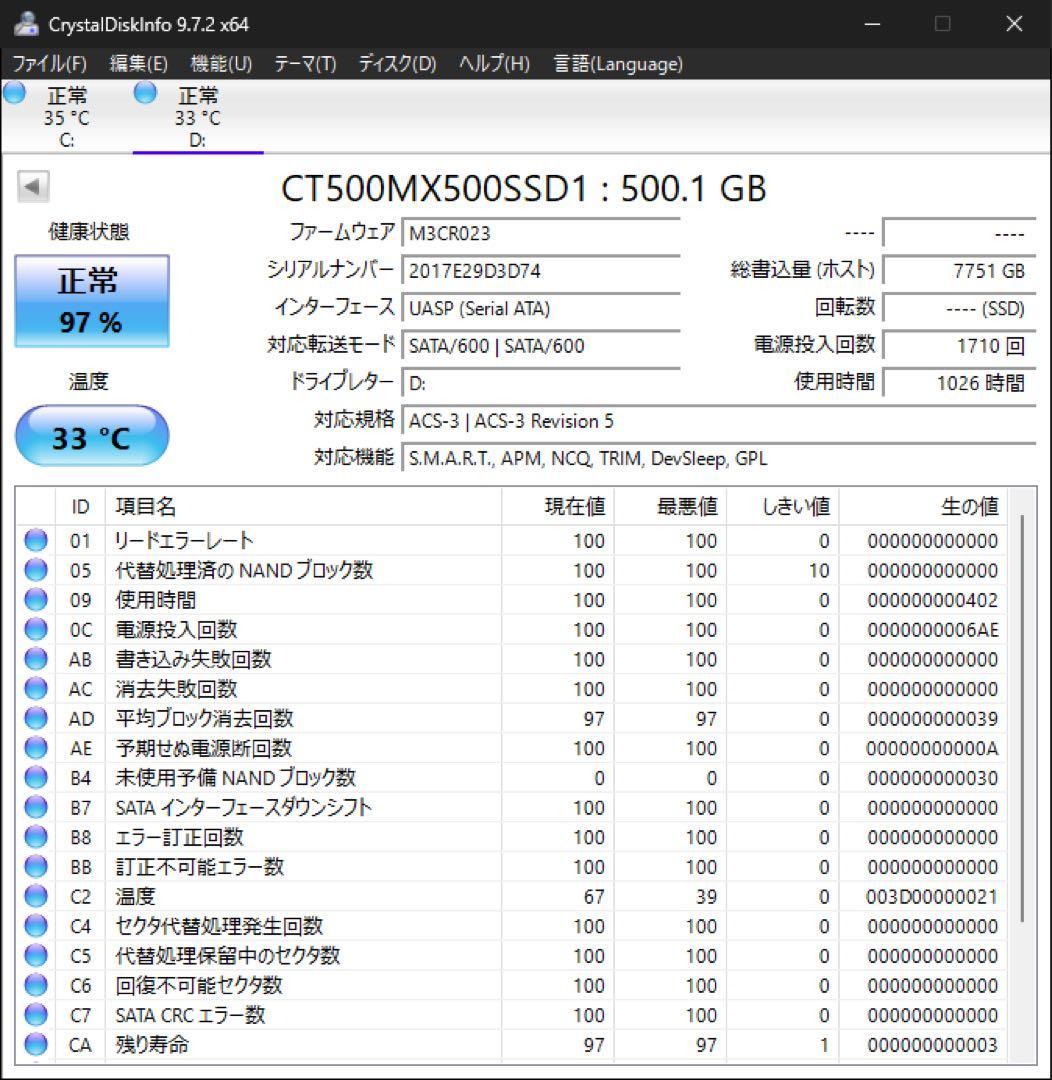Click the power on hours value 1026 時間
The image size is (1052, 1080).
pyautogui.click(x=959, y=382)
